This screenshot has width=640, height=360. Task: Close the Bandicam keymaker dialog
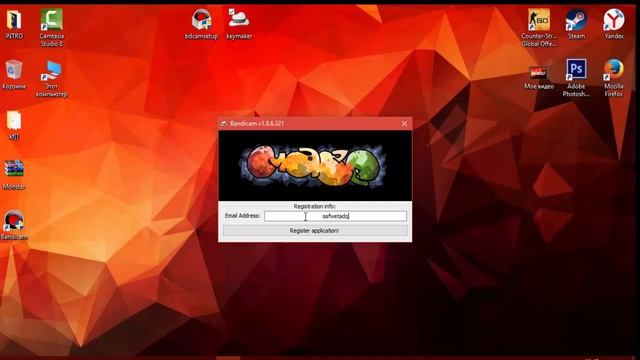point(404,123)
